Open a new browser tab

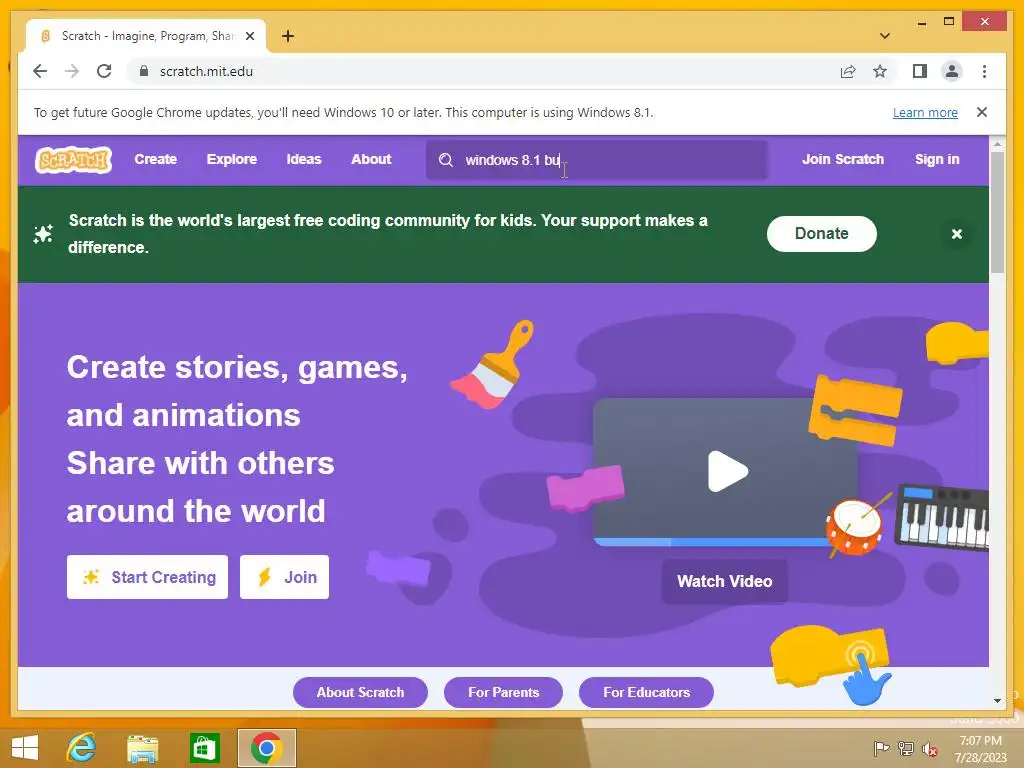287,36
